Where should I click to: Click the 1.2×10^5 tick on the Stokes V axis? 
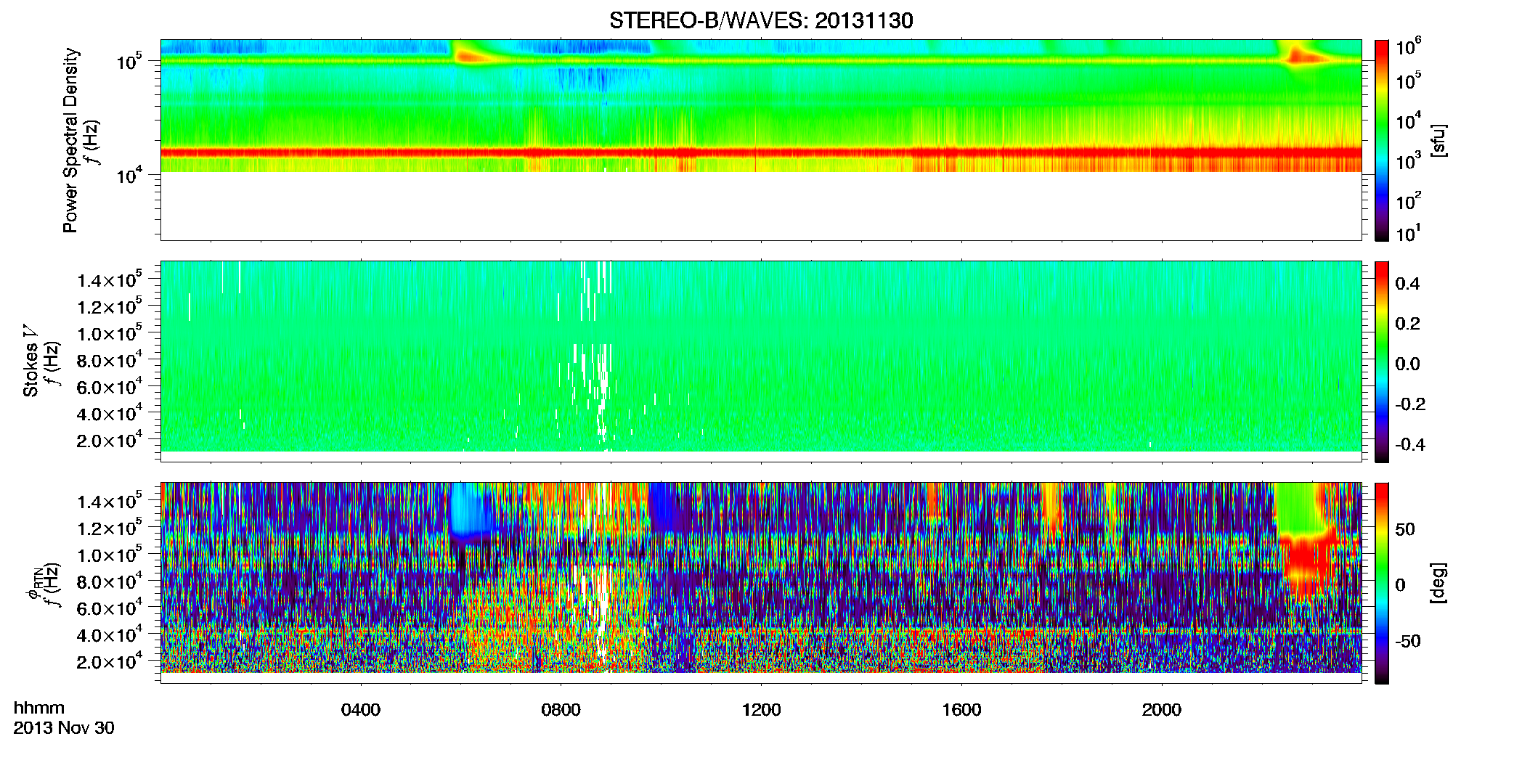click(110, 306)
